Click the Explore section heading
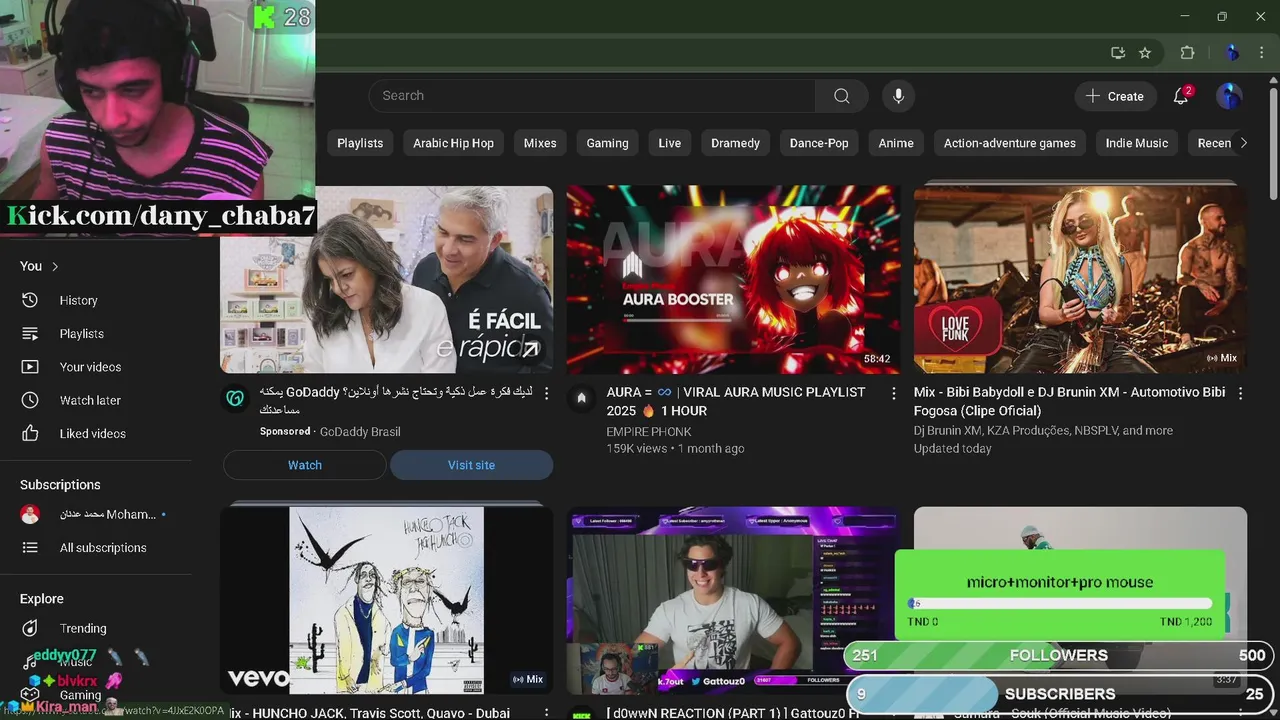 click(42, 598)
